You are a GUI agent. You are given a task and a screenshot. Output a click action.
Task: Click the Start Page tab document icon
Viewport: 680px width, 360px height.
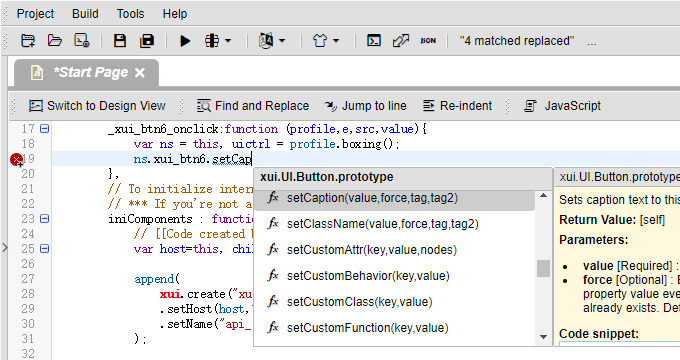click(37, 72)
